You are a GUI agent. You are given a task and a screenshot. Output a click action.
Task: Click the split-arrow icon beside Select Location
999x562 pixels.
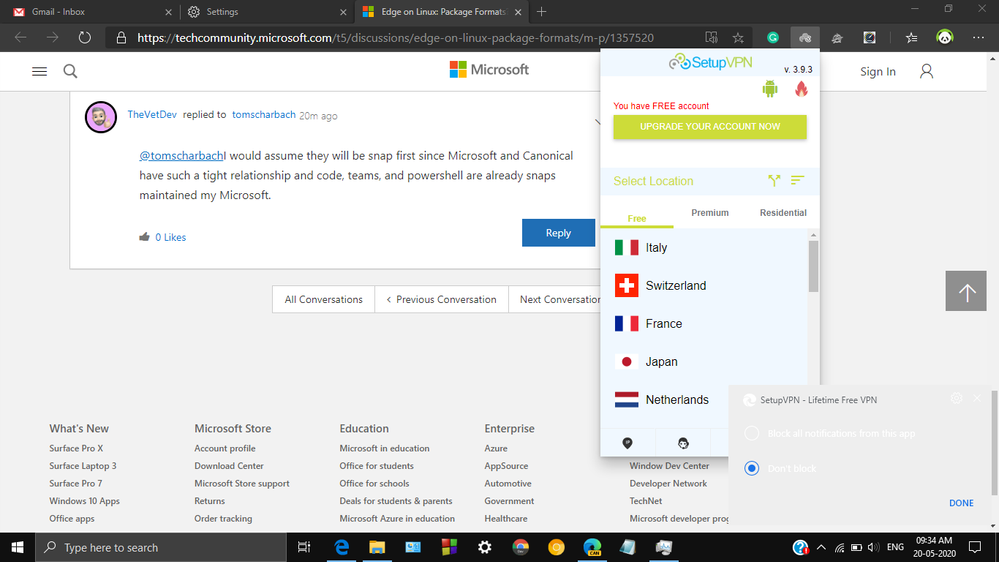774,181
